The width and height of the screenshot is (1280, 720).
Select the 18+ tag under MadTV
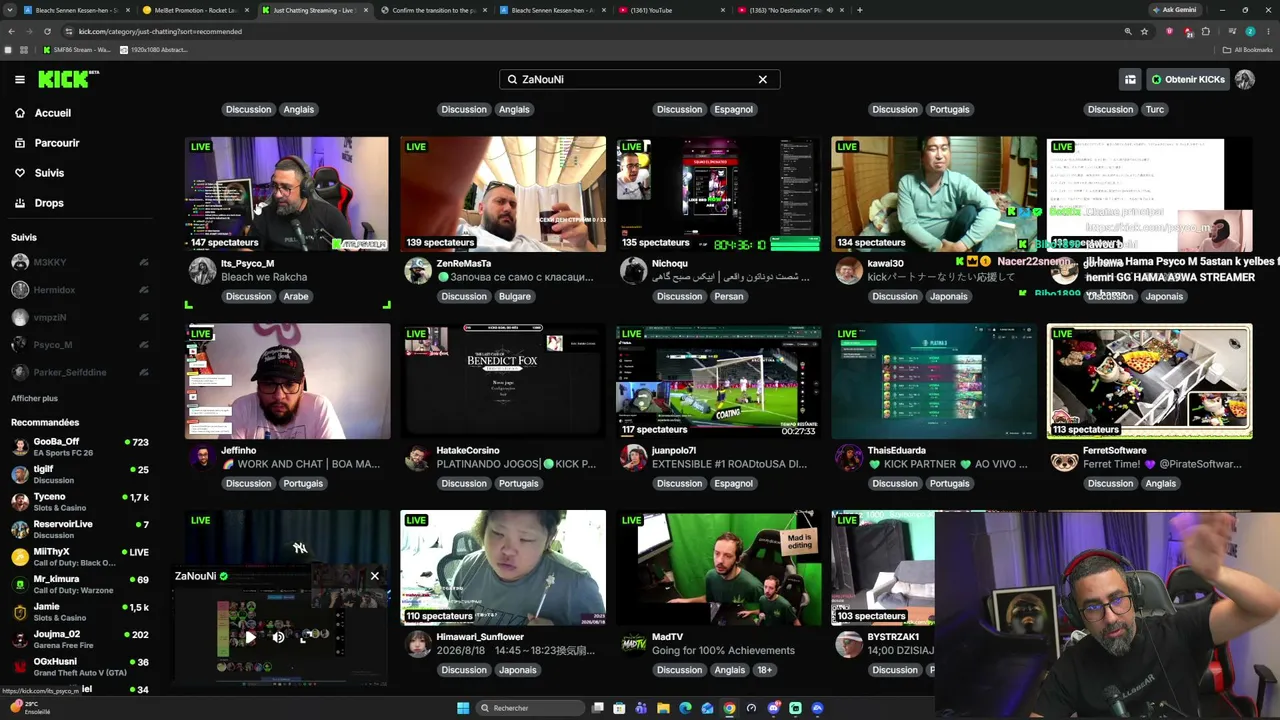(x=765, y=670)
